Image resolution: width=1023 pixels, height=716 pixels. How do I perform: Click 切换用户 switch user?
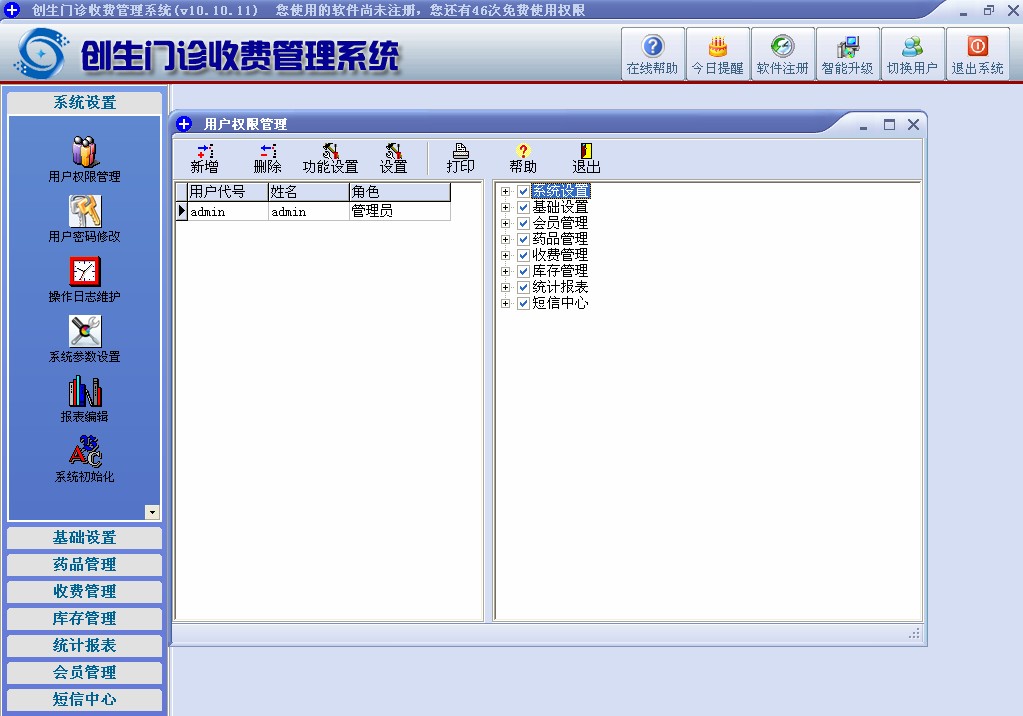coord(912,54)
